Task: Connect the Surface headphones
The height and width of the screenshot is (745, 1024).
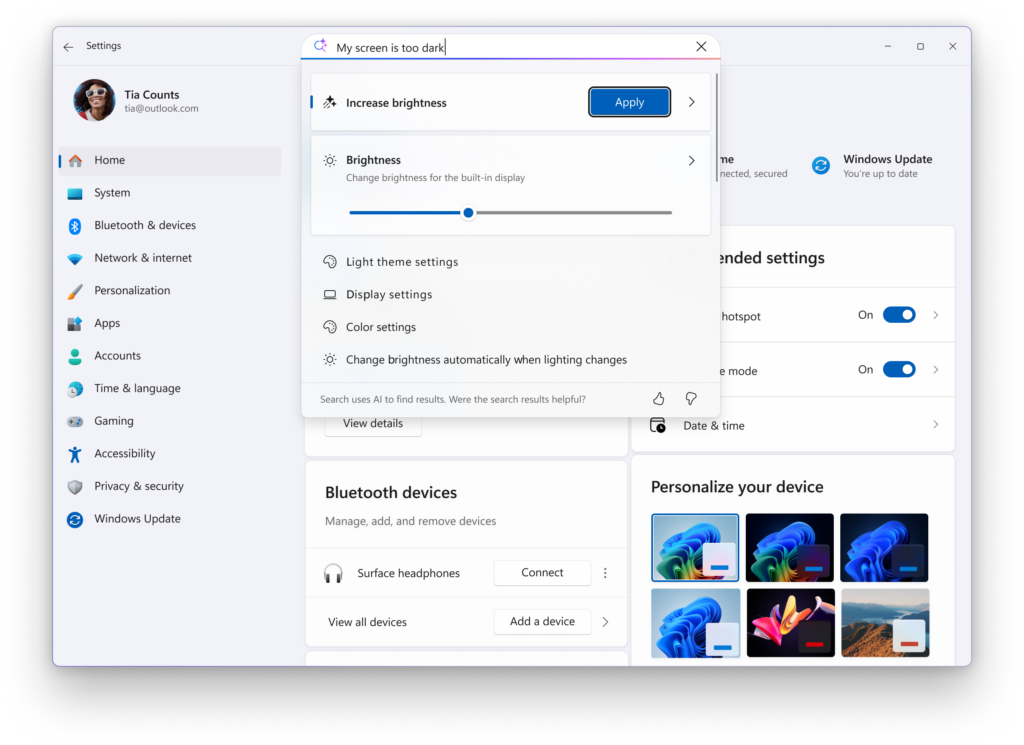Action: pyautogui.click(x=542, y=572)
